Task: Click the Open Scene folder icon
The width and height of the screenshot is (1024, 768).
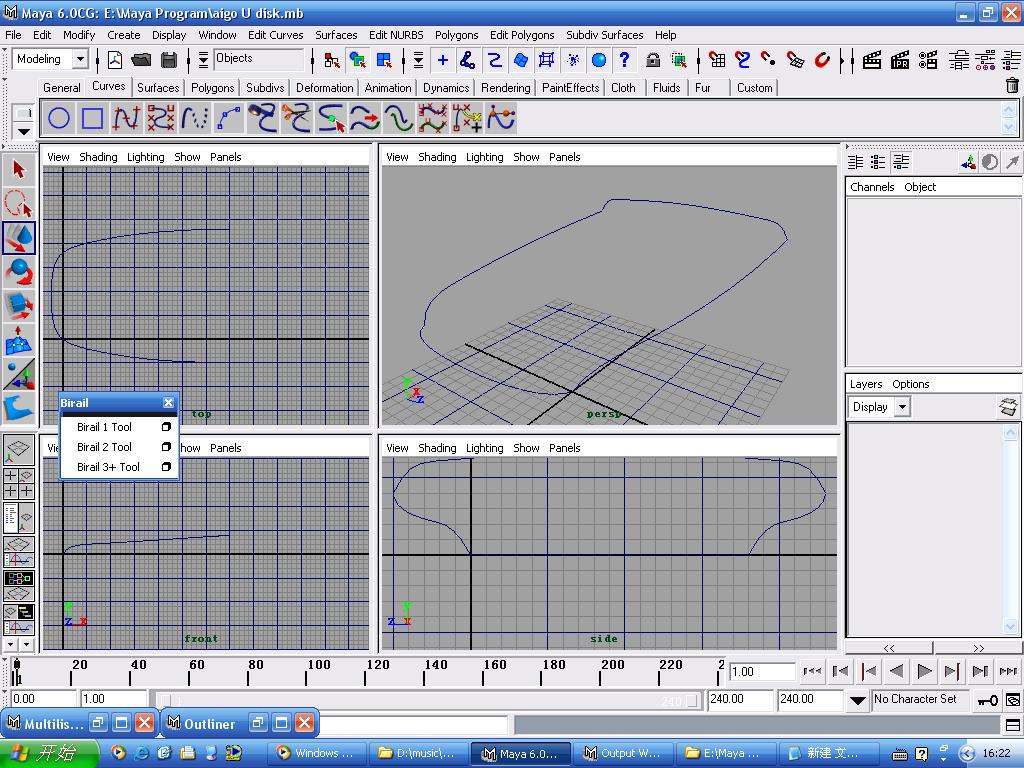Action: pyautogui.click(x=141, y=60)
